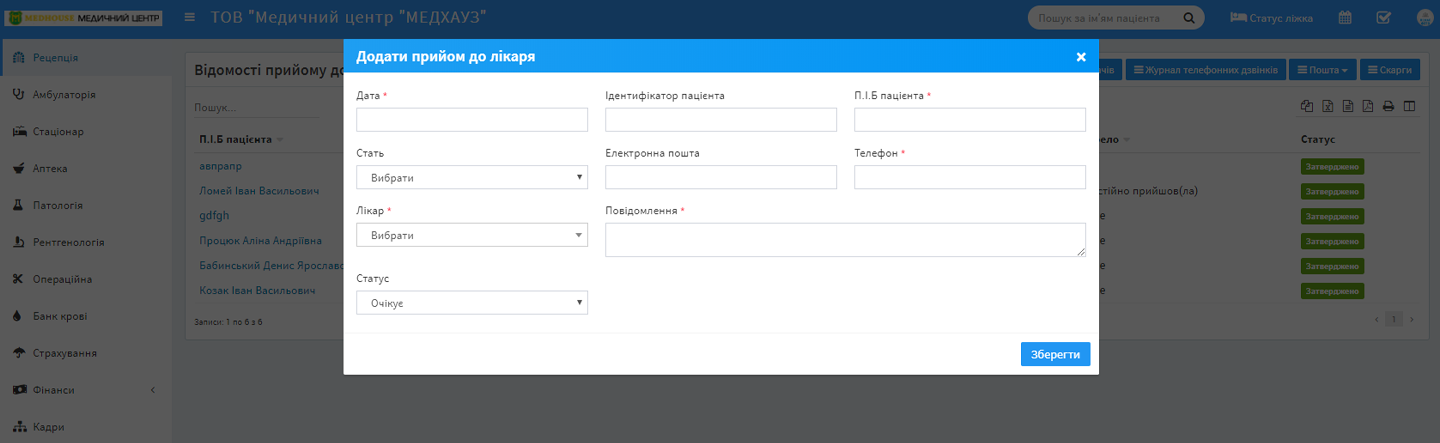Screen dimensions: 1440x443
Task: Open patient Процюк Аліна Андріївна
Action: [261, 240]
